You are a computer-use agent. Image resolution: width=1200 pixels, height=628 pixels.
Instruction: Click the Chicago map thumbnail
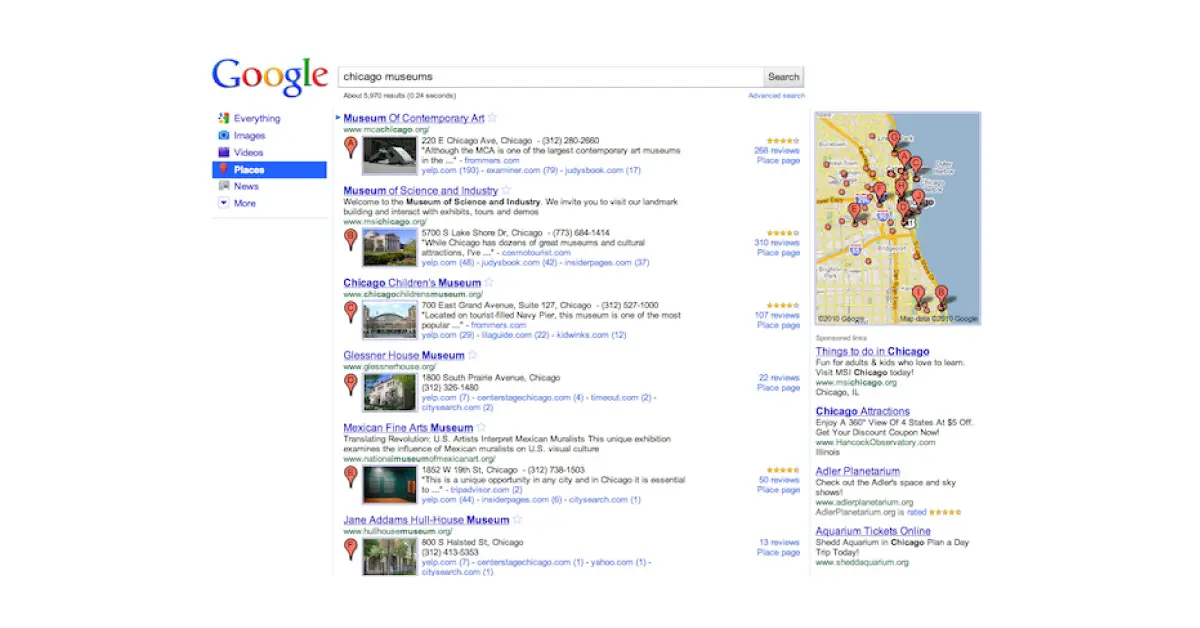[897, 218]
